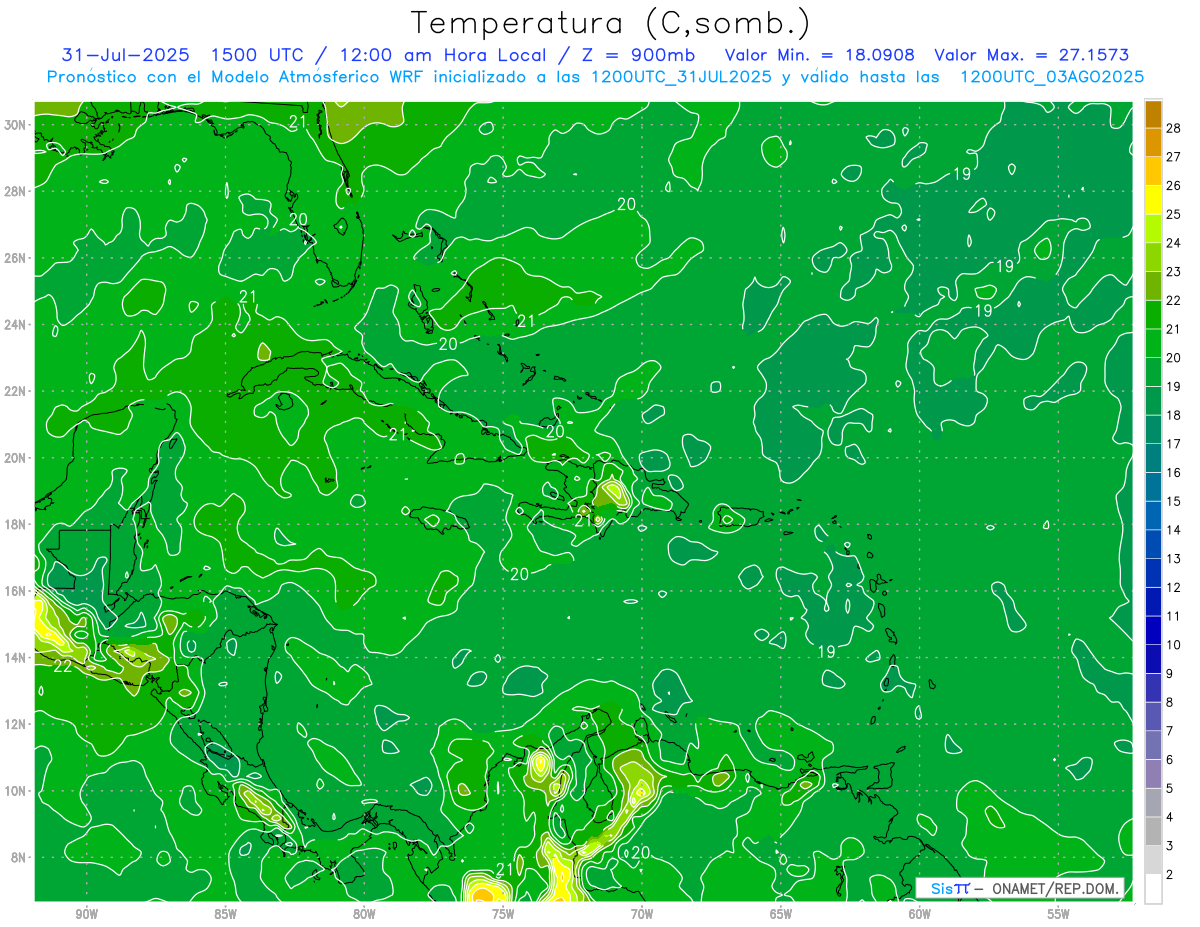
Task: Click the map contour label "22"
Action: pos(62,666)
